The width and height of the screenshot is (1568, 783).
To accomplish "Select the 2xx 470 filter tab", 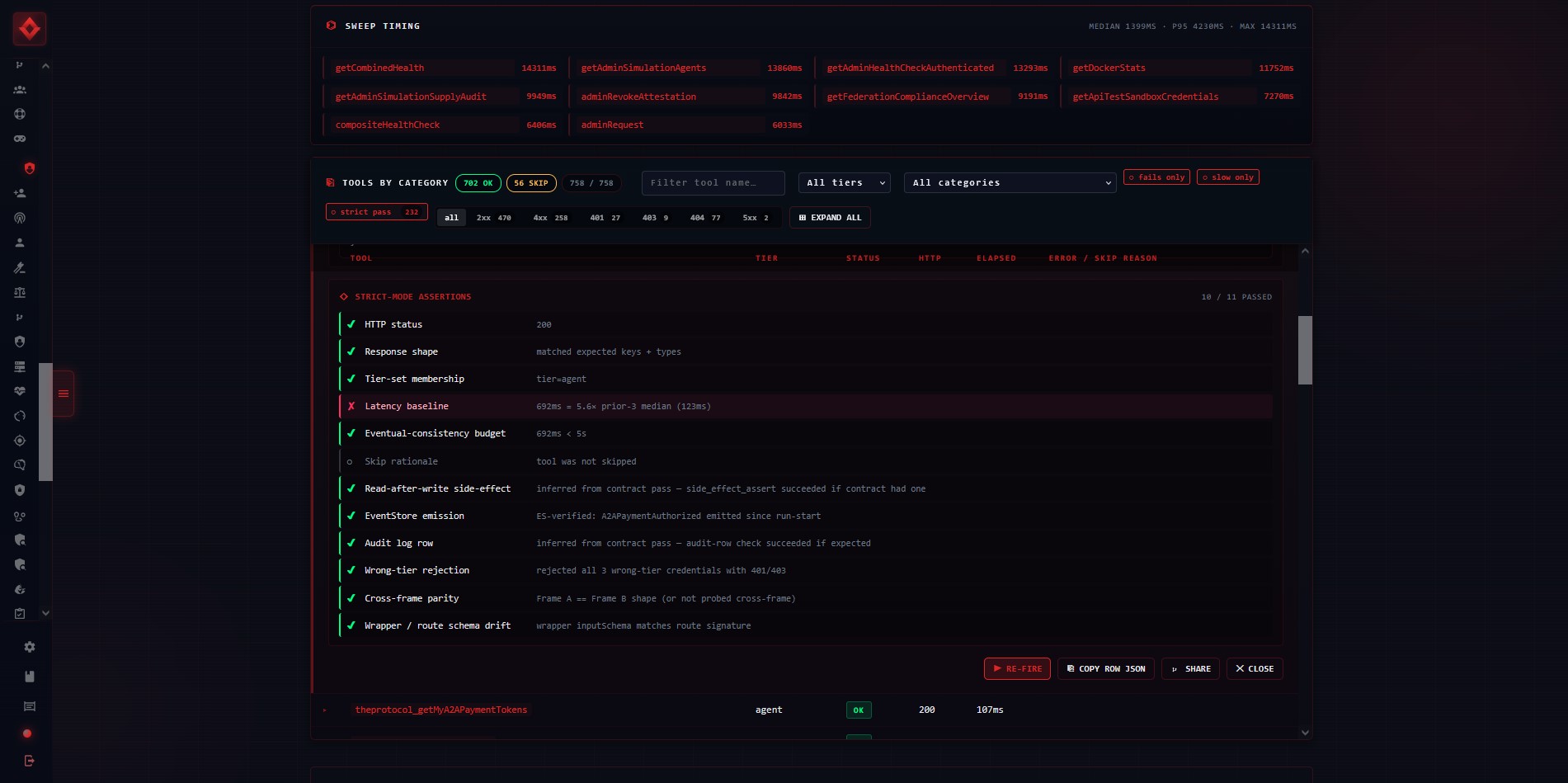I will tap(493, 218).
